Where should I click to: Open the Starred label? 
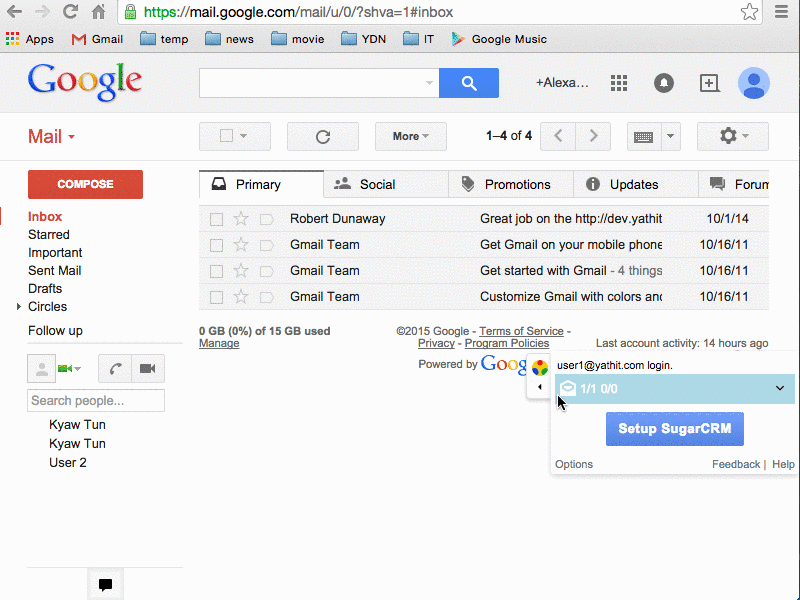tap(48, 235)
